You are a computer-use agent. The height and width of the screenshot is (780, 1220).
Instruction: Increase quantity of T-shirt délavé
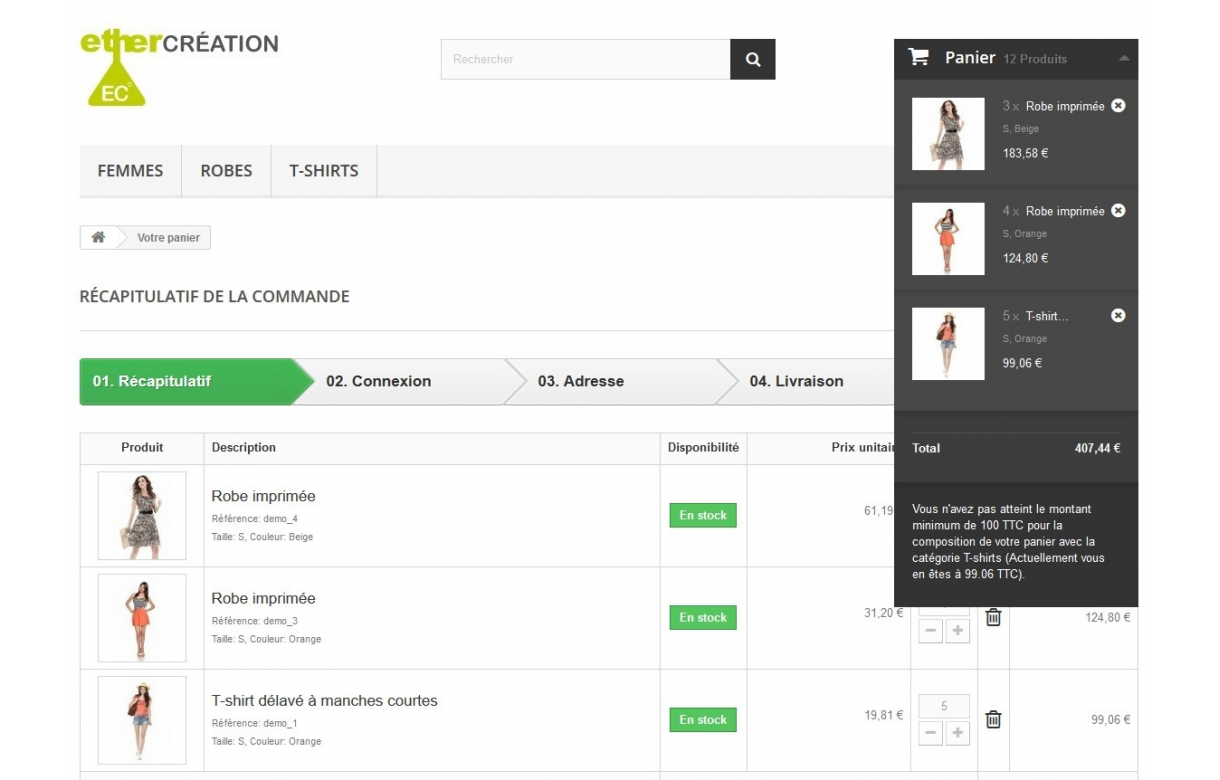click(958, 733)
